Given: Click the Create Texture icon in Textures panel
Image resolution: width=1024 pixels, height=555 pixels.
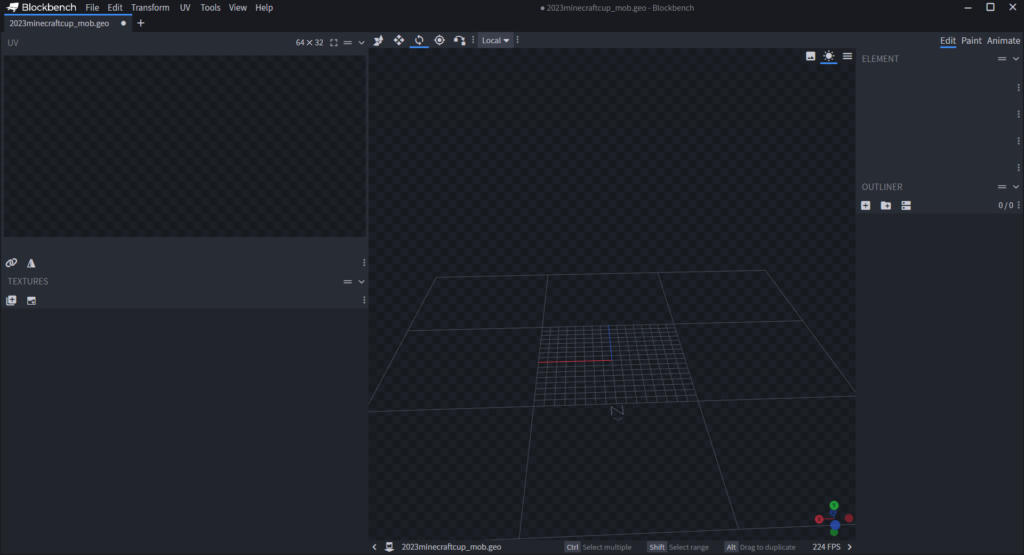Looking at the screenshot, I should coord(31,300).
